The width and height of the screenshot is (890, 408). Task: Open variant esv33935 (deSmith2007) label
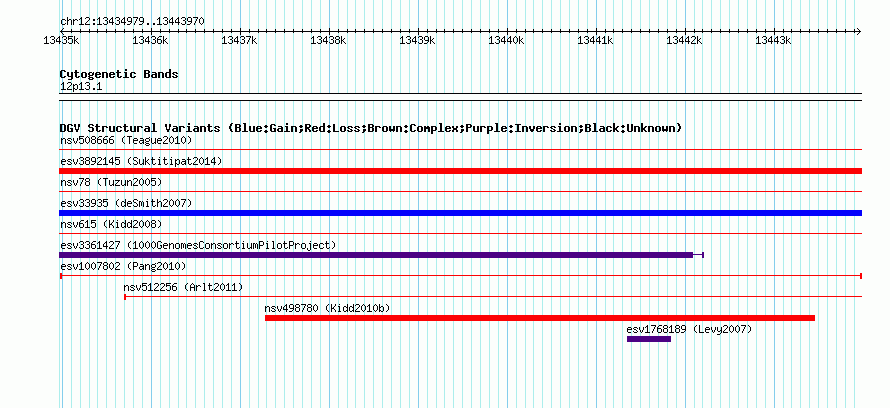126,203
